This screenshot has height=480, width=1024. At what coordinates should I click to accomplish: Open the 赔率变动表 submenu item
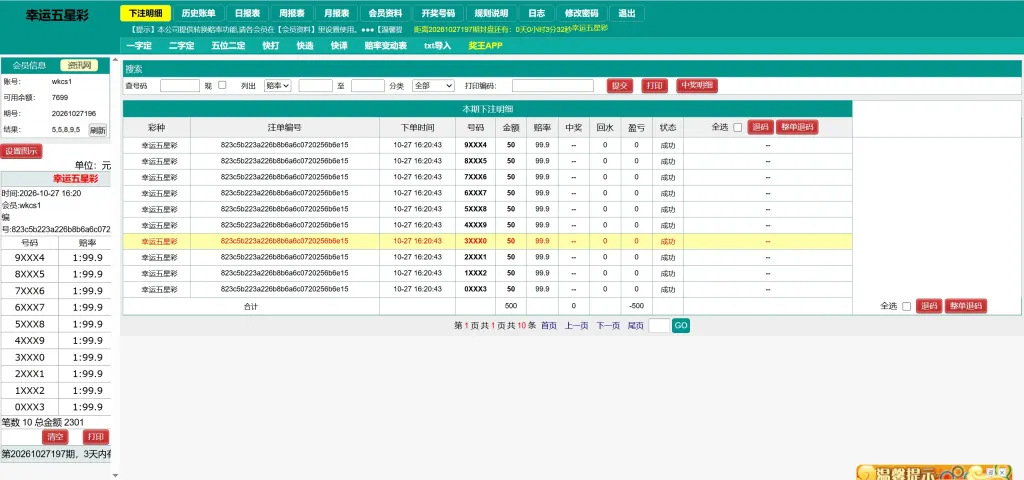coord(386,46)
